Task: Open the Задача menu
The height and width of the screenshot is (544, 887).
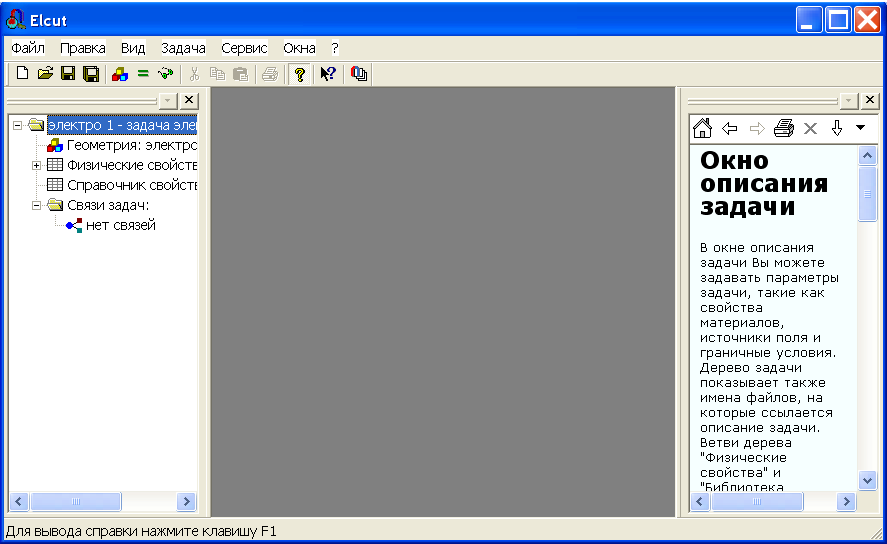Action: tap(183, 48)
